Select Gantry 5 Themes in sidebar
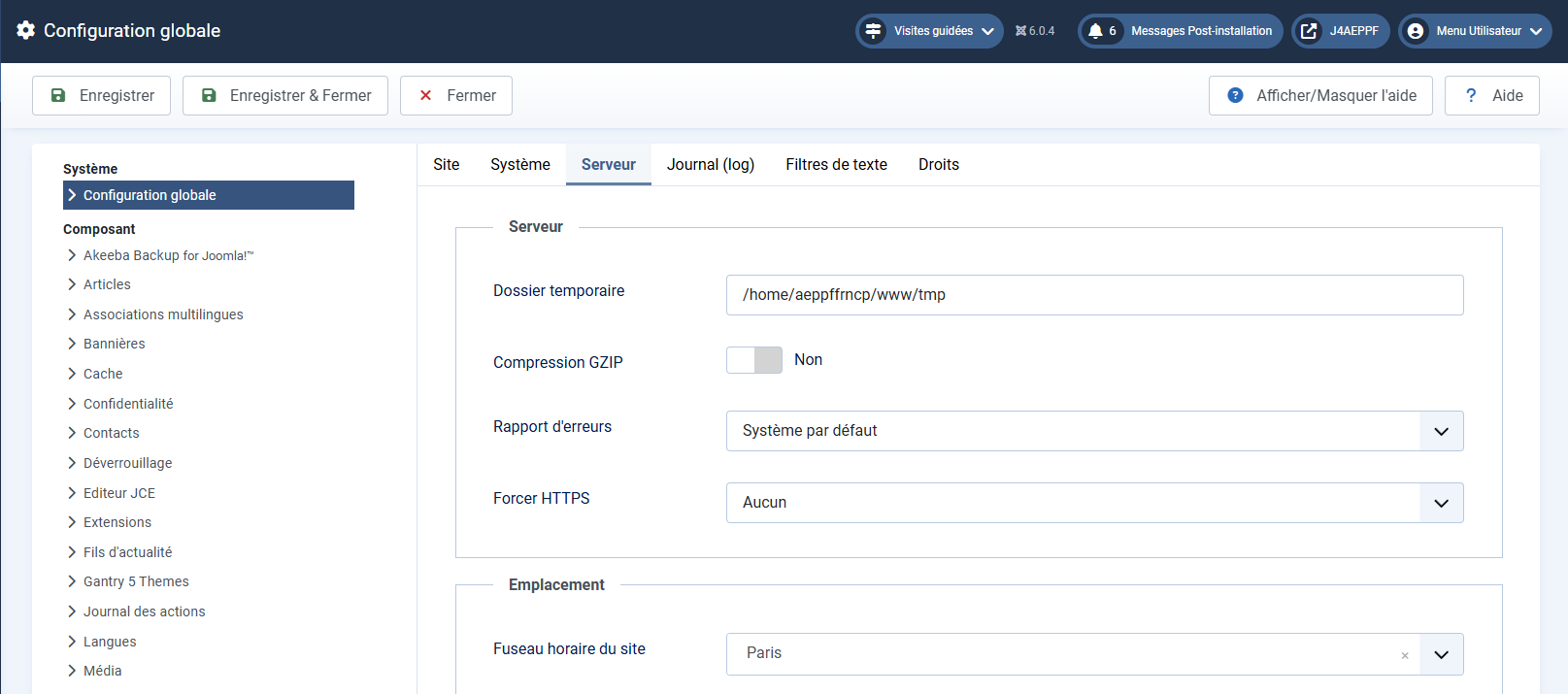 pyautogui.click(x=136, y=581)
